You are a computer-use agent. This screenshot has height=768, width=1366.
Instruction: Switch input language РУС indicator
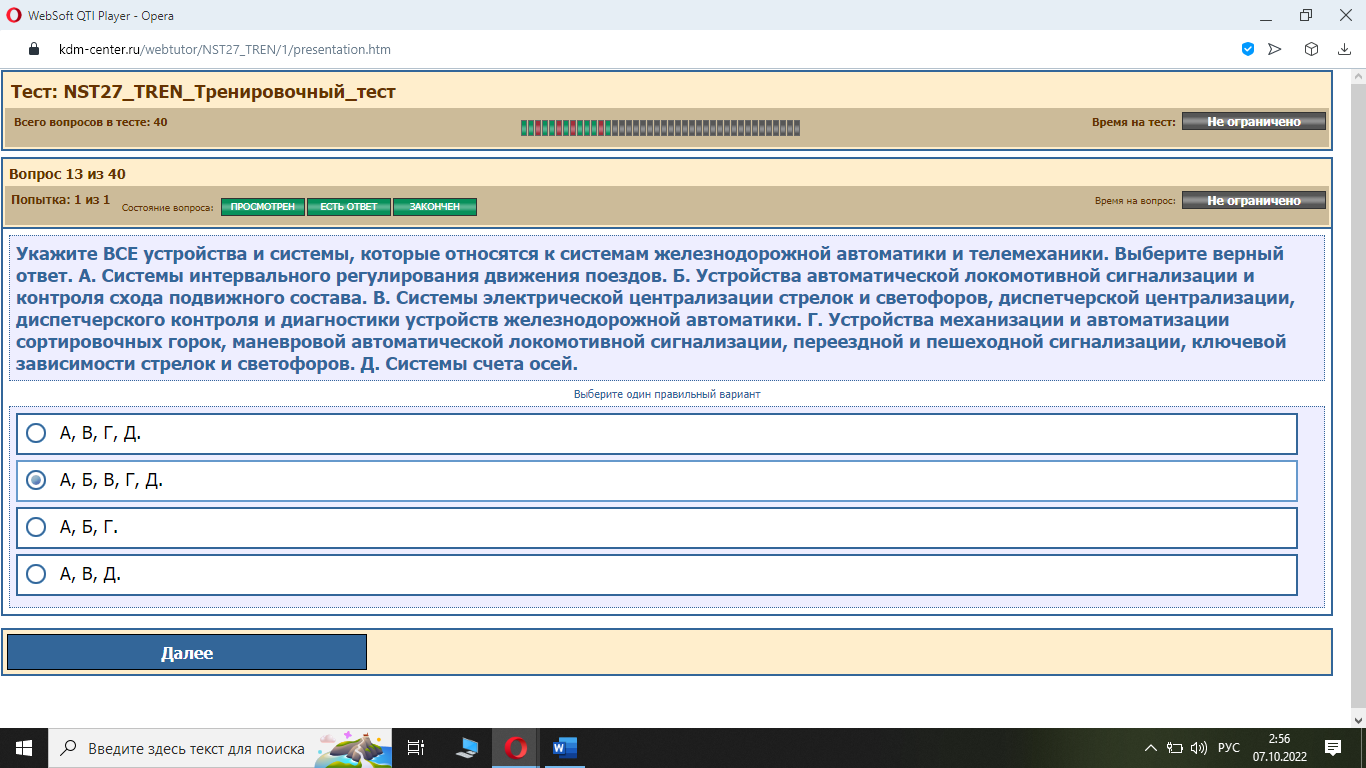(x=1229, y=748)
